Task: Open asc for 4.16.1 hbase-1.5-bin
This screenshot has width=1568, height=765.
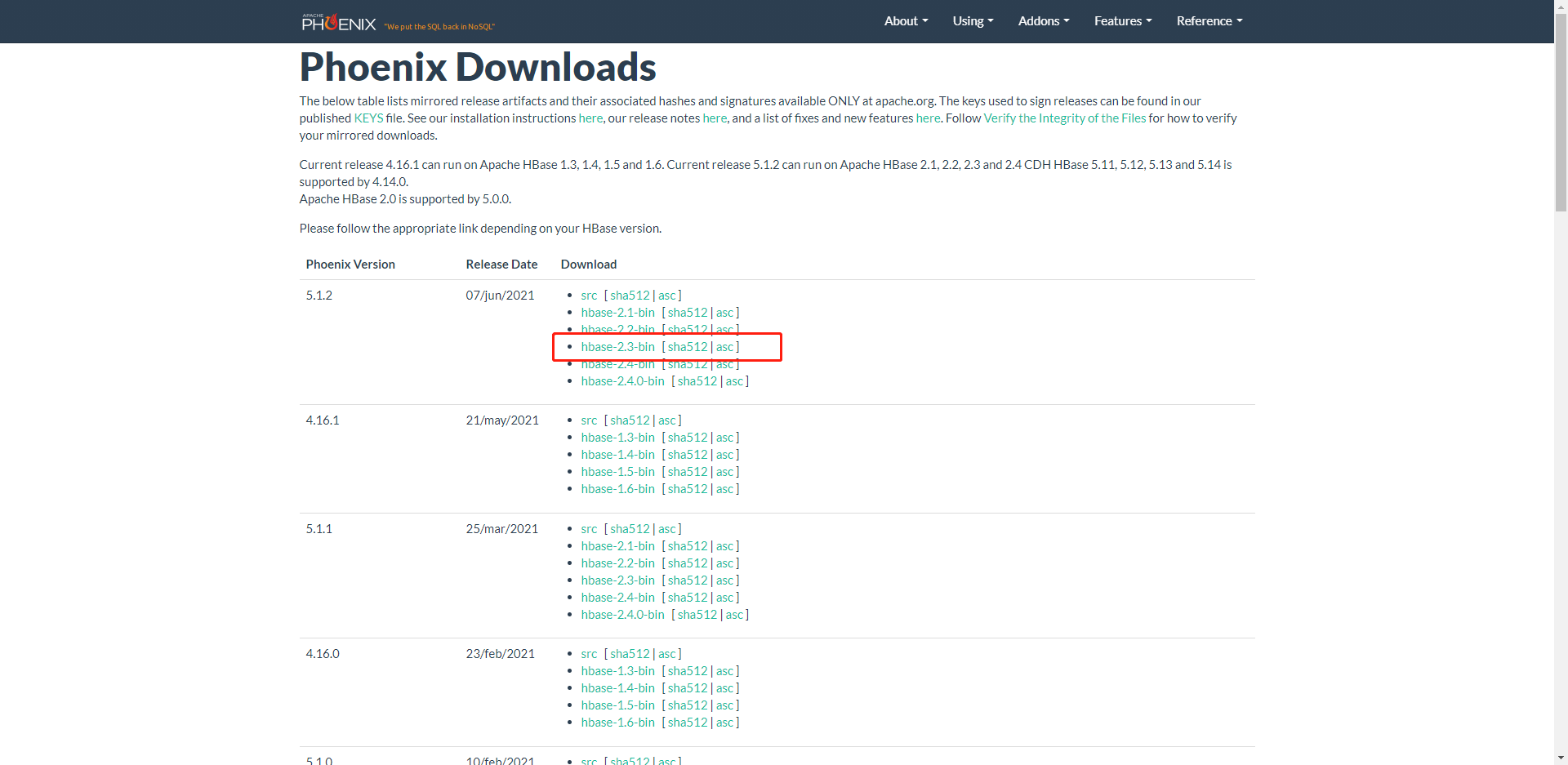Action: (x=725, y=472)
